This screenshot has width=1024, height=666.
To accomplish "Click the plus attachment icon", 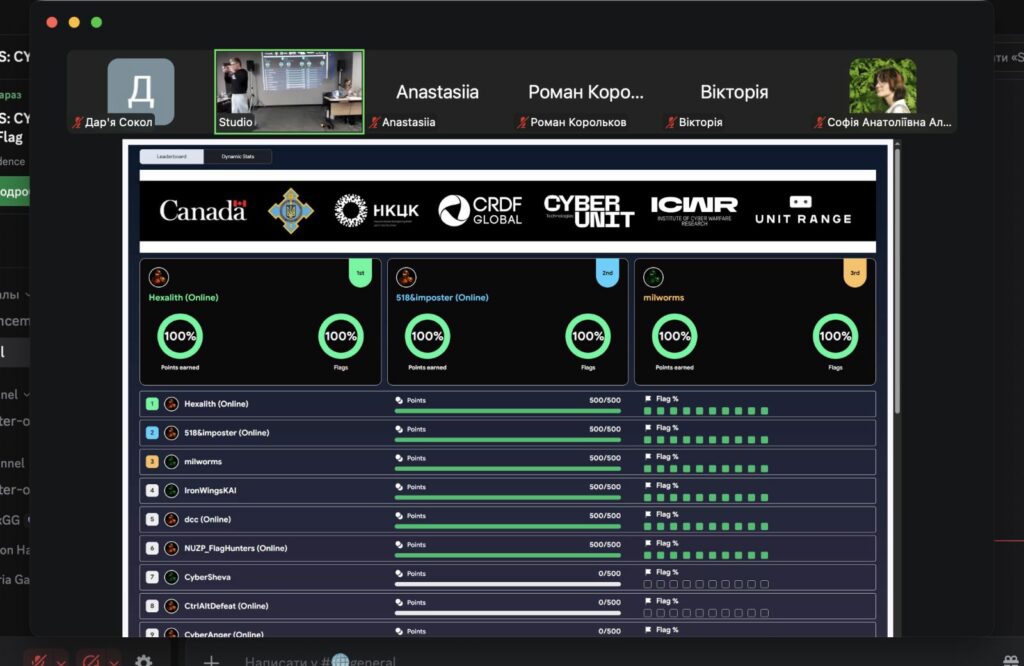I will point(211,660).
